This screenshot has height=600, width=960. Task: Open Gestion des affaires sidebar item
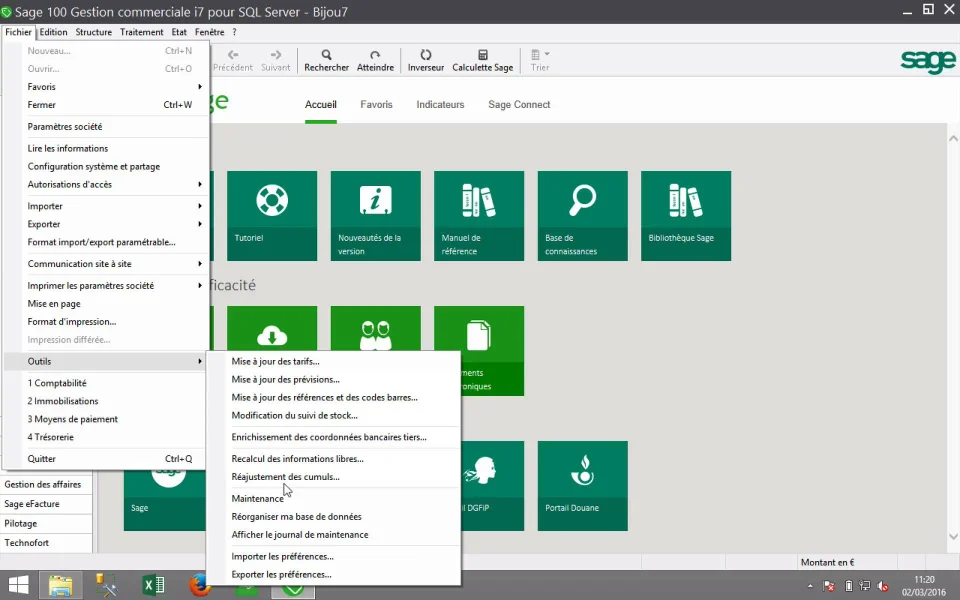click(46, 484)
